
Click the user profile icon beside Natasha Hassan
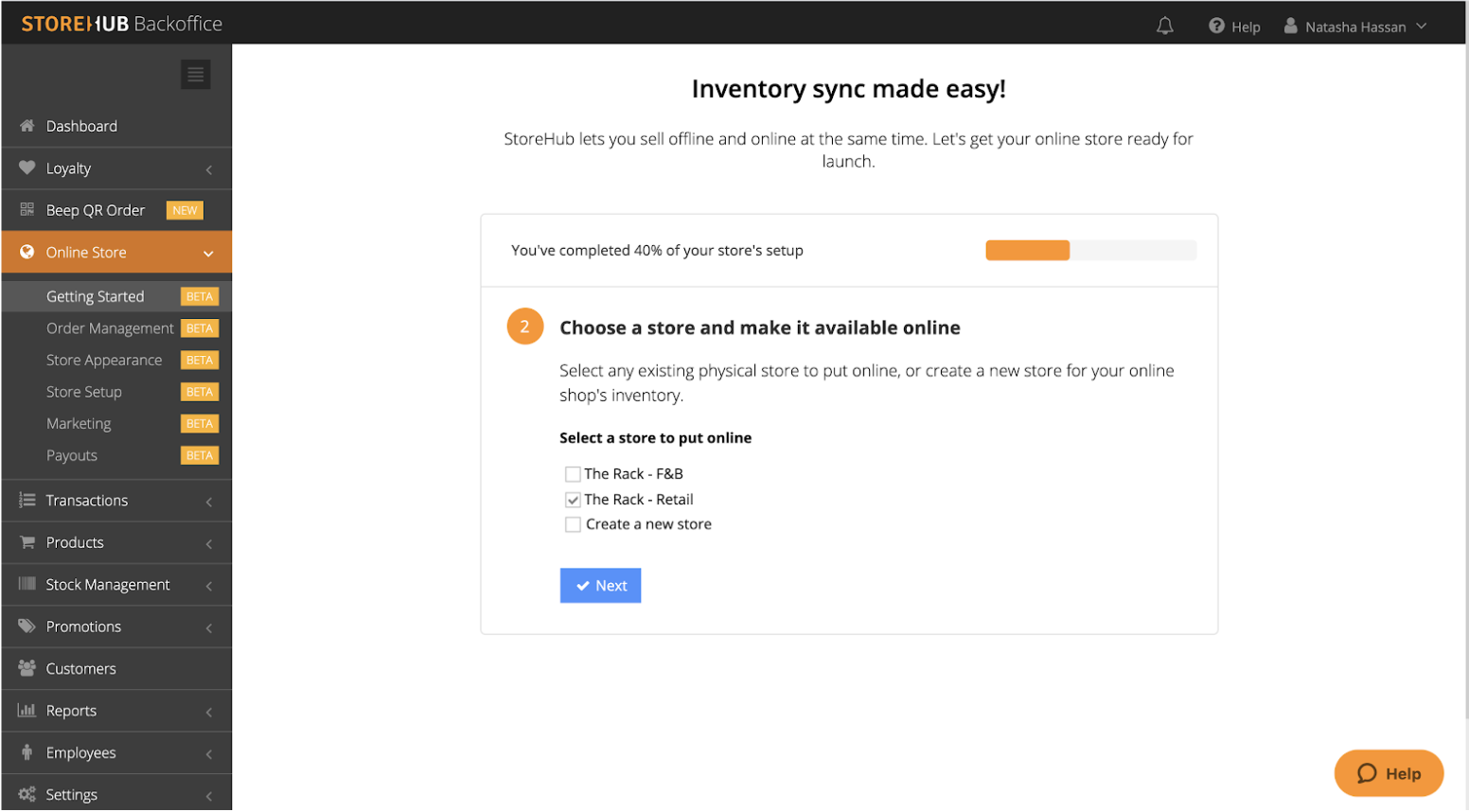pyautogui.click(x=1290, y=26)
